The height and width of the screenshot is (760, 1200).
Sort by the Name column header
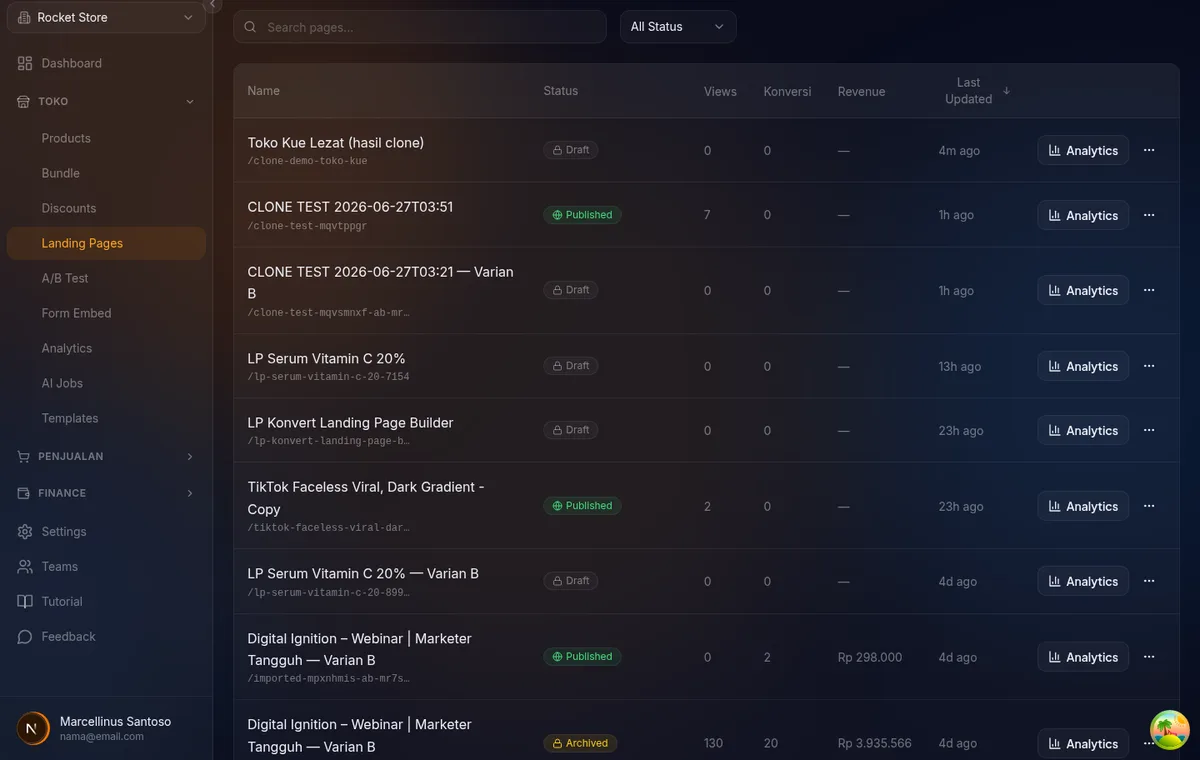click(263, 91)
